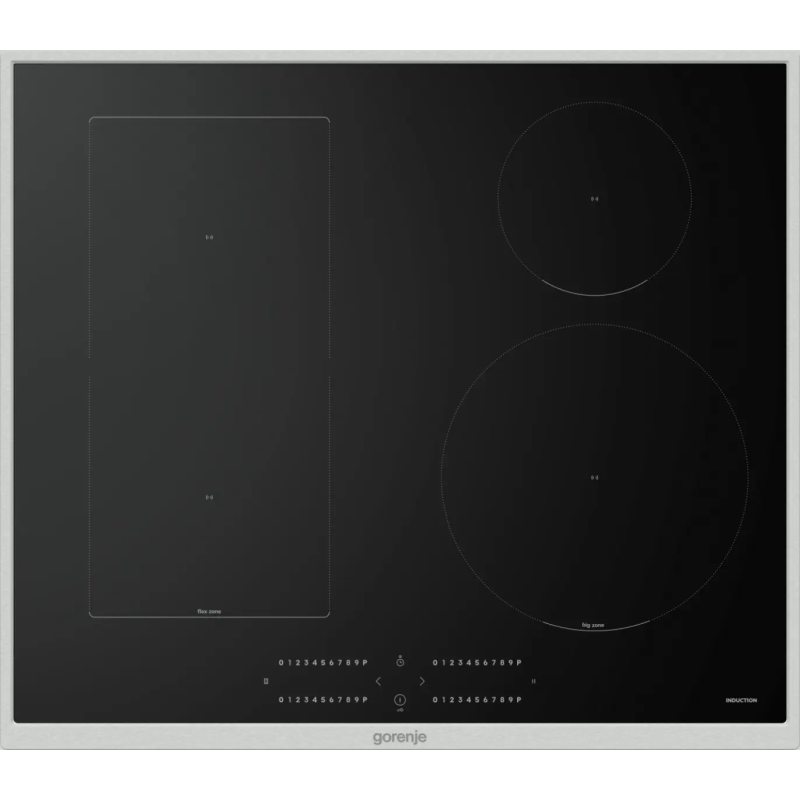The height and width of the screenshot is (800, 800).
Task: Tap the right chevron arrow key
Action: (x=422, y=681)
